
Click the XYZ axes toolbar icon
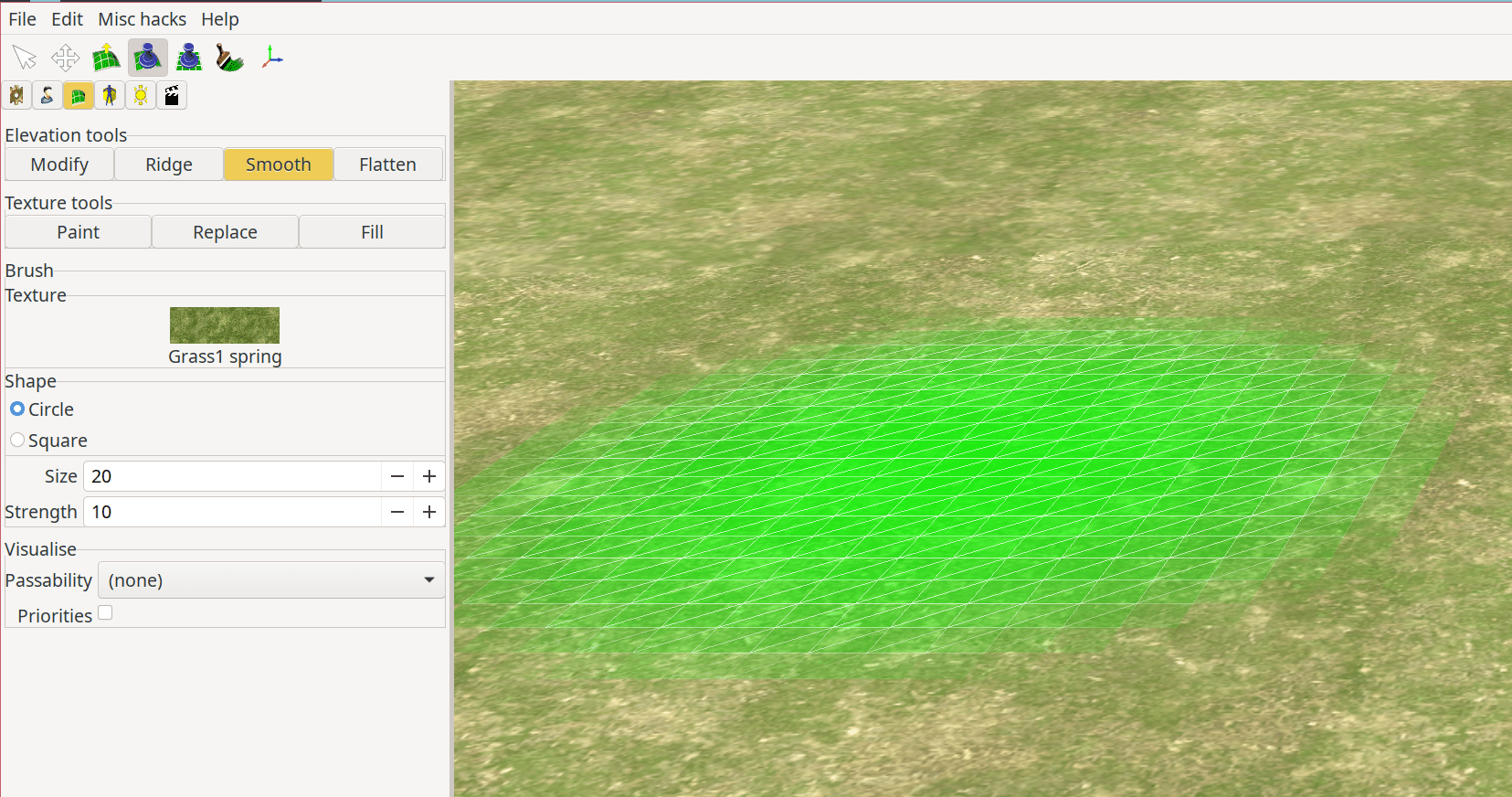coord(271,58)
